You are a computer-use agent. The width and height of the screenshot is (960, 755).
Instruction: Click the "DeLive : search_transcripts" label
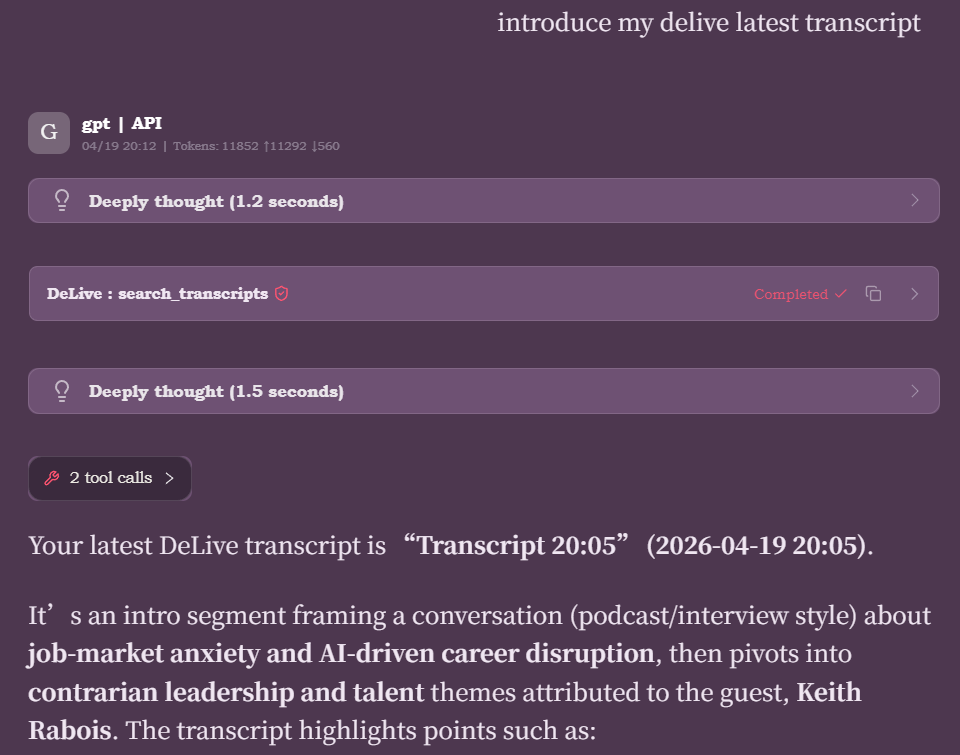pos(157,294)
